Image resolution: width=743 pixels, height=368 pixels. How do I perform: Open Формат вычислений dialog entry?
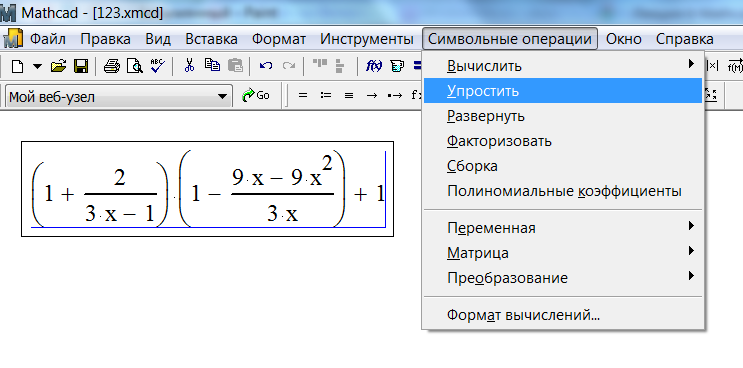tap(563, 315)
